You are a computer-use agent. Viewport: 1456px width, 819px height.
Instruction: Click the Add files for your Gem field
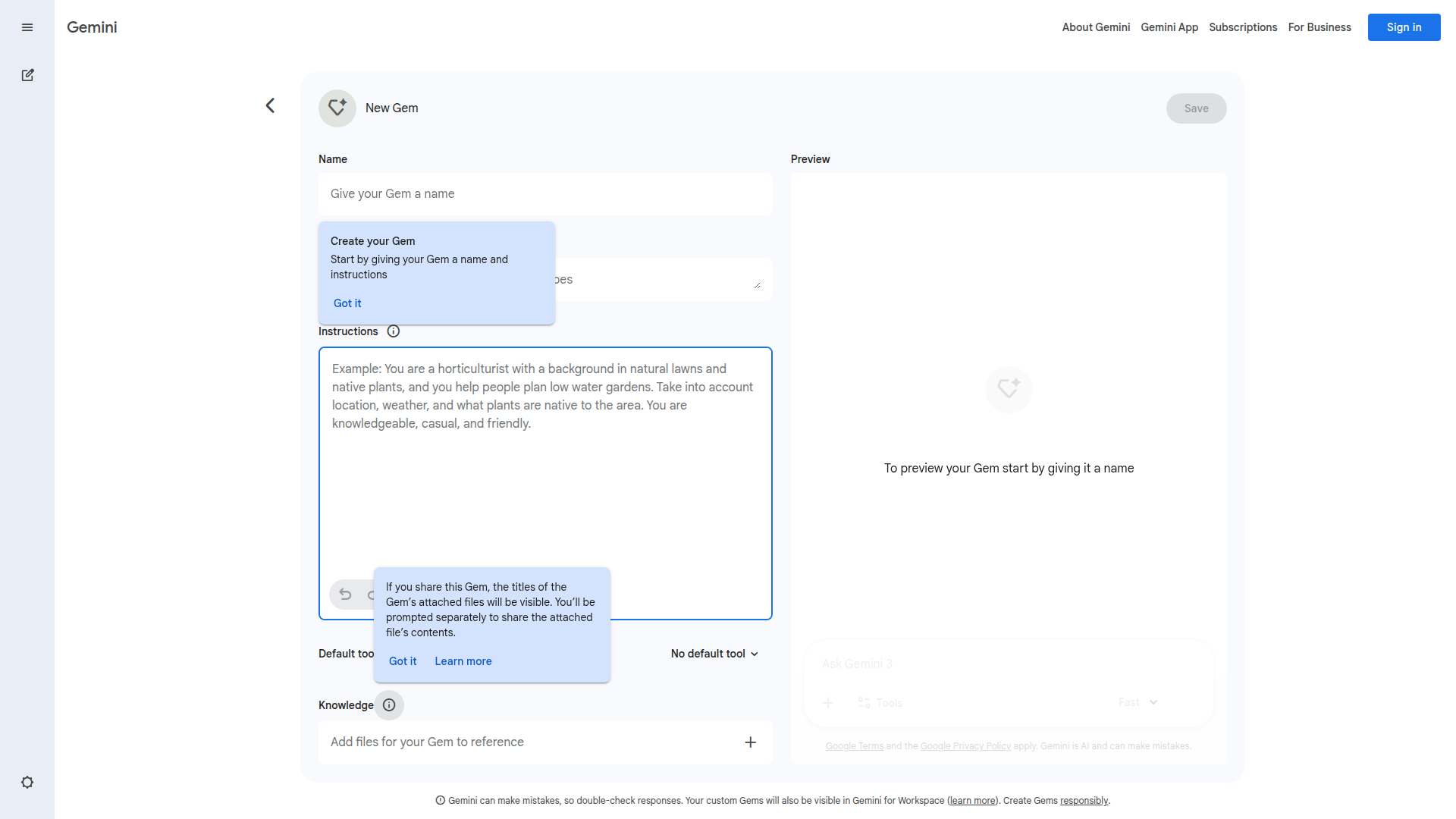pos(545,742)
